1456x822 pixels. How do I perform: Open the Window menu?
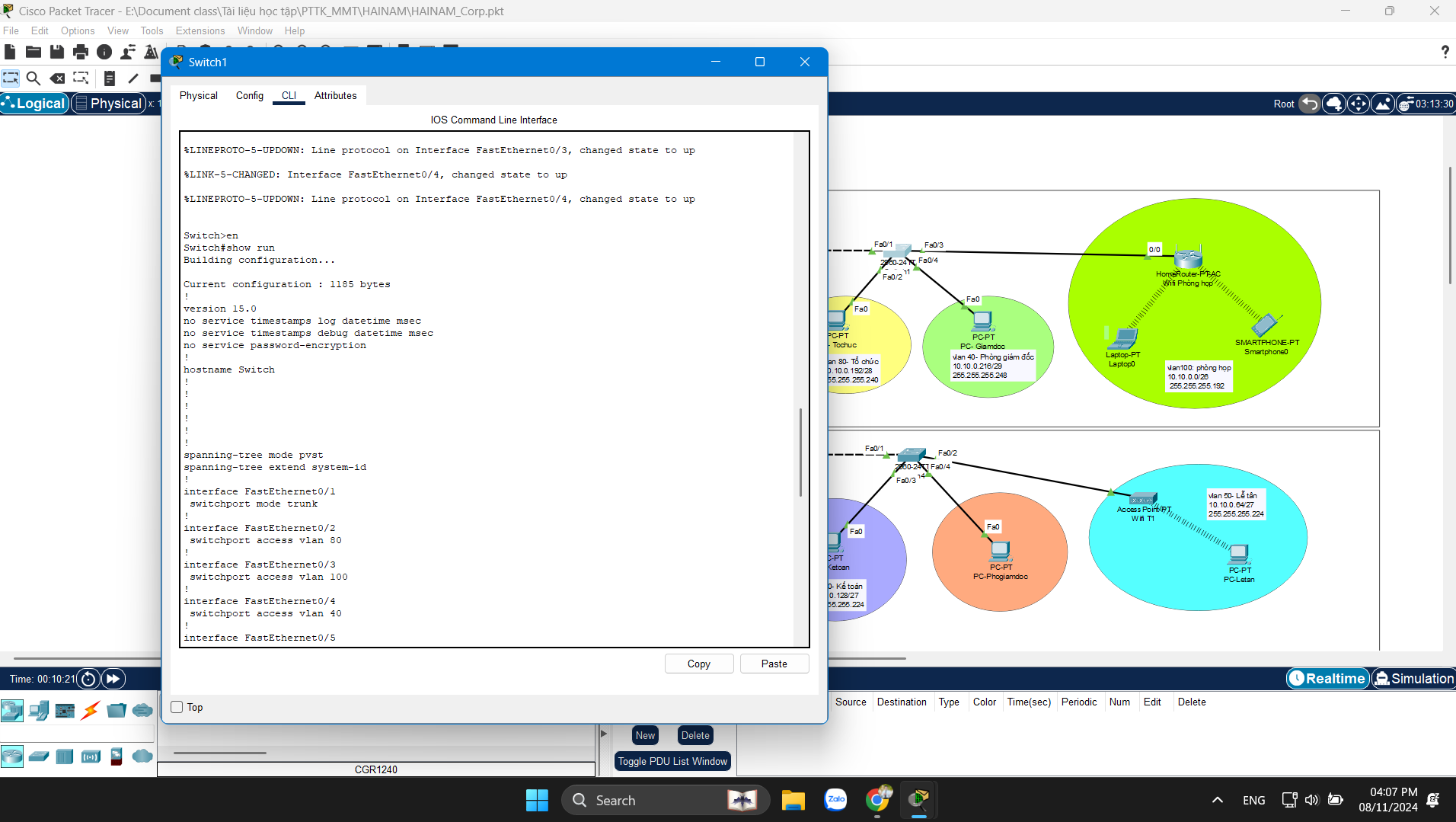point(255,30)
